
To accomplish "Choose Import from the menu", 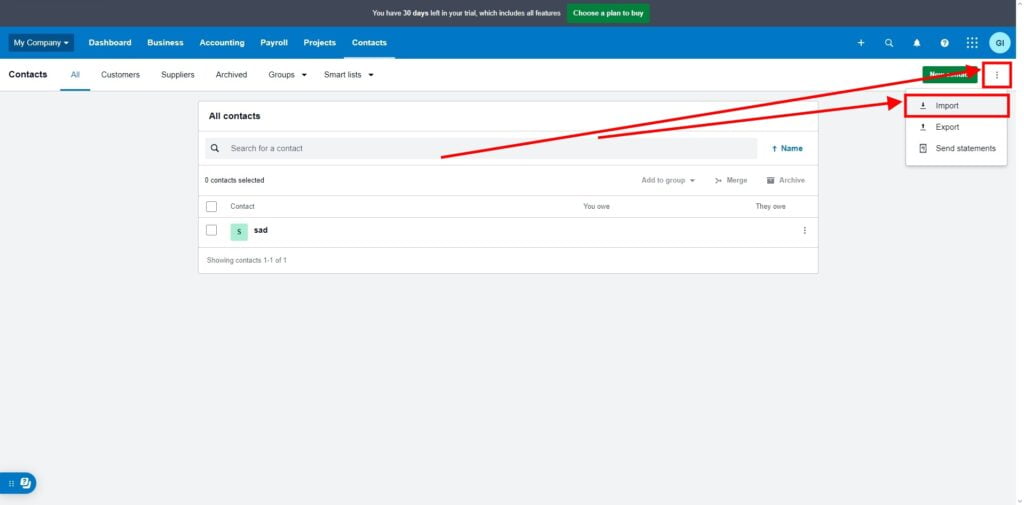I will [957, 106].
